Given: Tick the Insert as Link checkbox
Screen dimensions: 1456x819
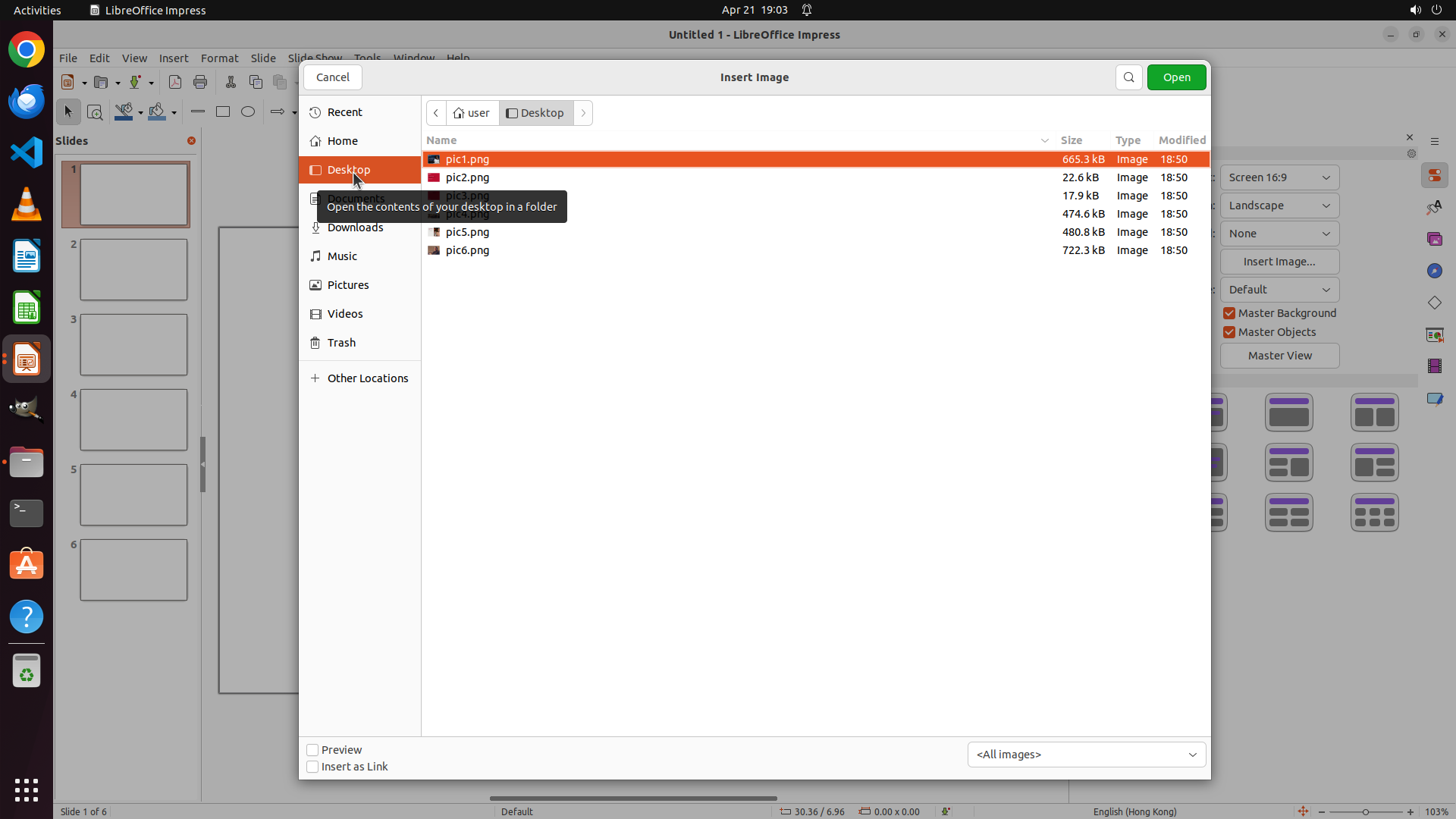Looking at the screenshot, I should [312, 767].
